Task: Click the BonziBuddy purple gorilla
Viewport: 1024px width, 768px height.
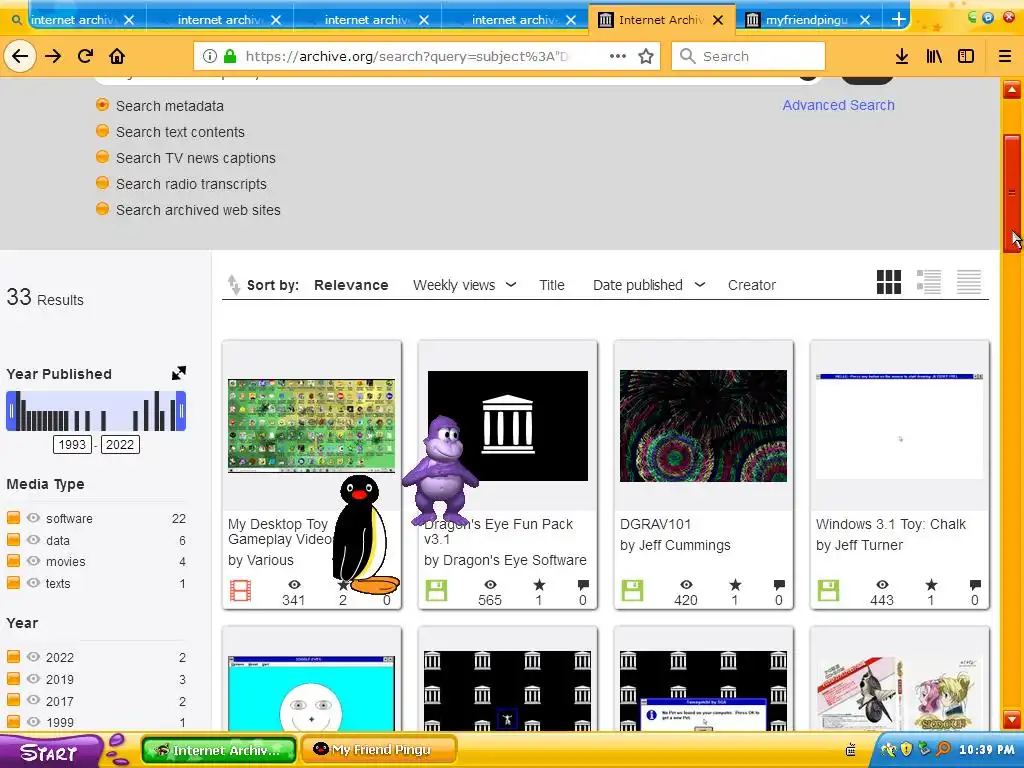Action: tap(441, 470)
